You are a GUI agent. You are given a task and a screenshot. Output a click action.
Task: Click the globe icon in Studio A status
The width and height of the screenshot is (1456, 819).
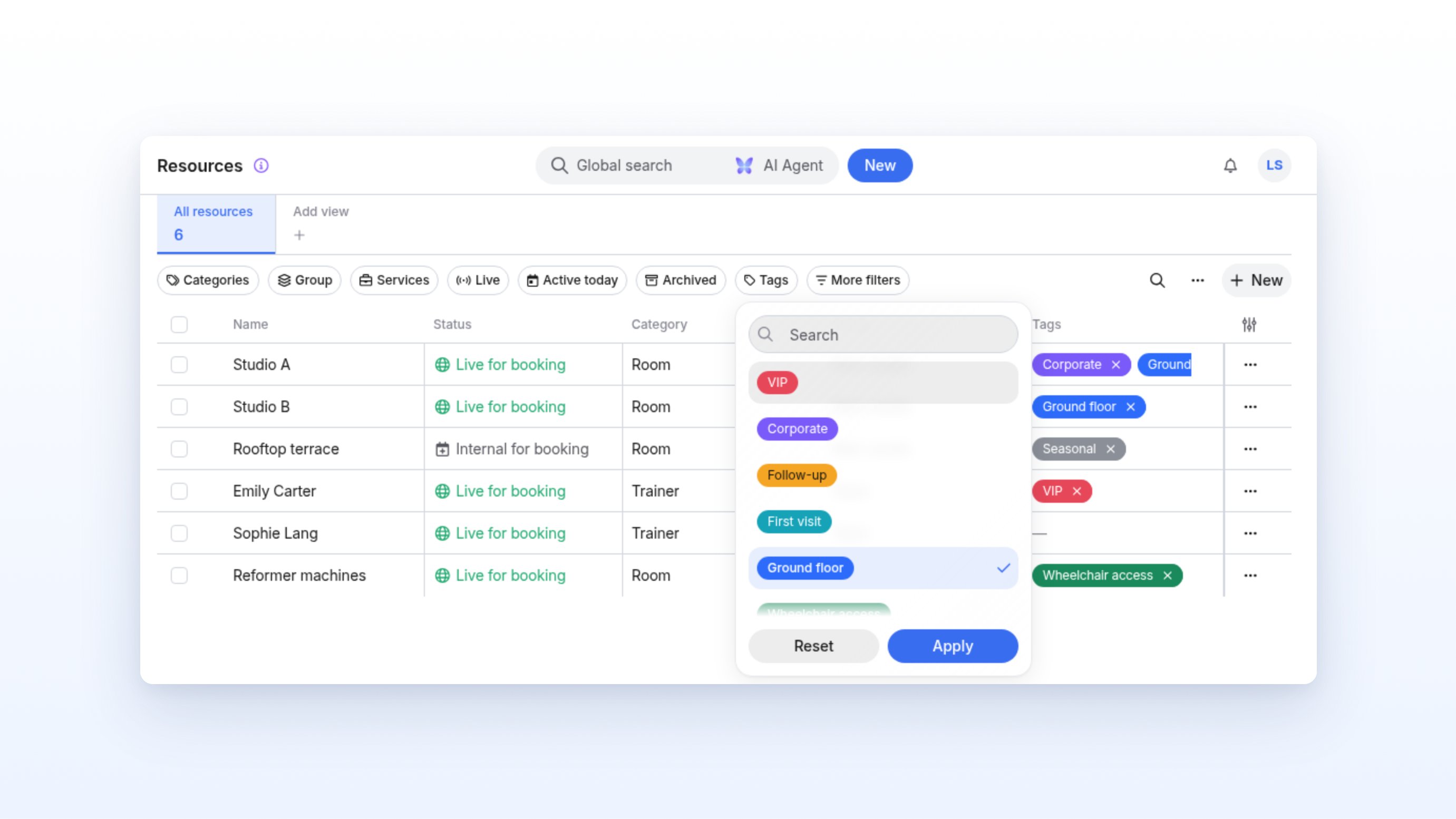[442, 365]
